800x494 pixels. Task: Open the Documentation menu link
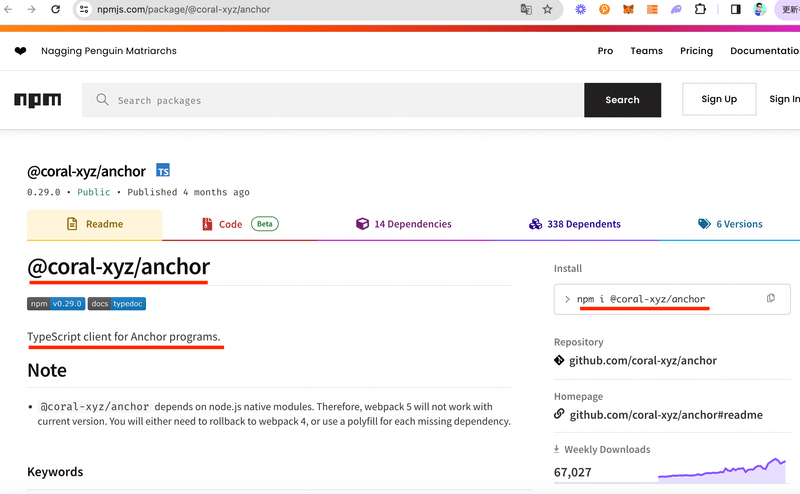pyautogui.click(x=765, y=51)
